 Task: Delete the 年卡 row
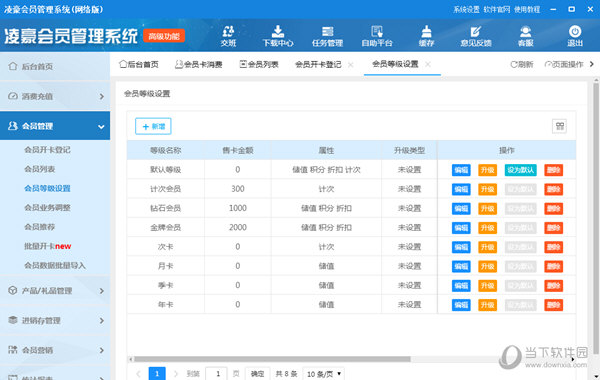553,305
